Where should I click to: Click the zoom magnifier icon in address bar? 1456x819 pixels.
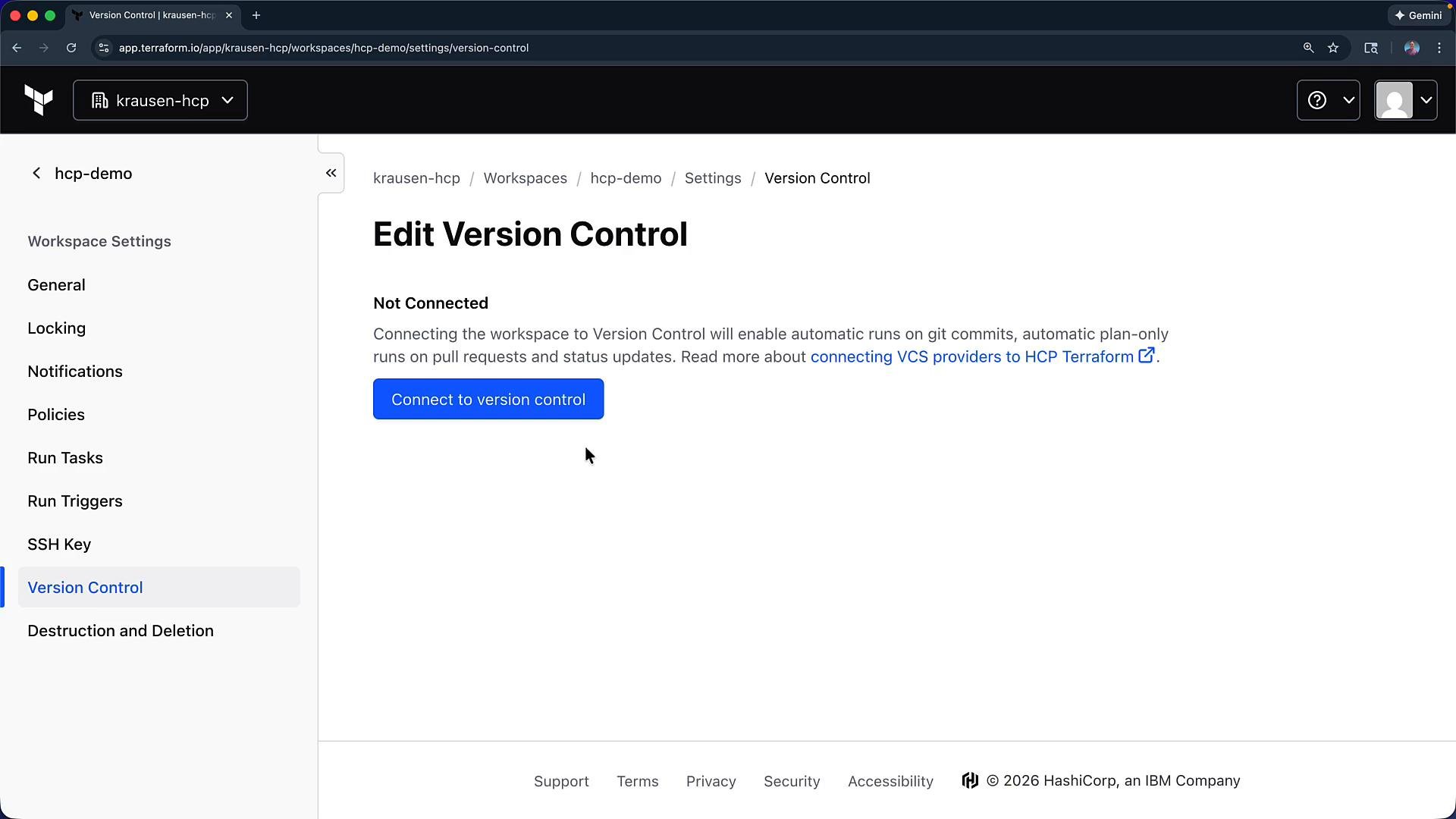pyautogui.click(x=1308, y=48)
